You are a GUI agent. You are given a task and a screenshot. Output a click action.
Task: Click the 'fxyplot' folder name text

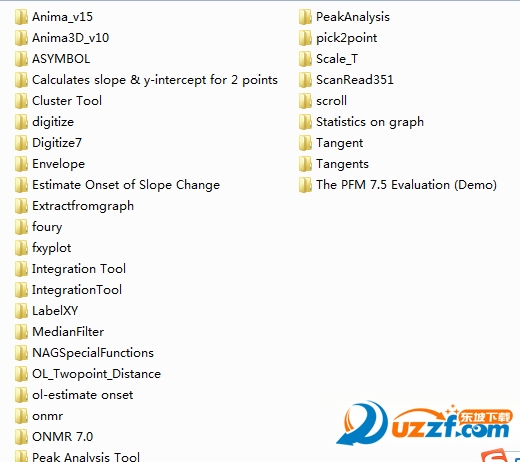click(x=51, y=248)
